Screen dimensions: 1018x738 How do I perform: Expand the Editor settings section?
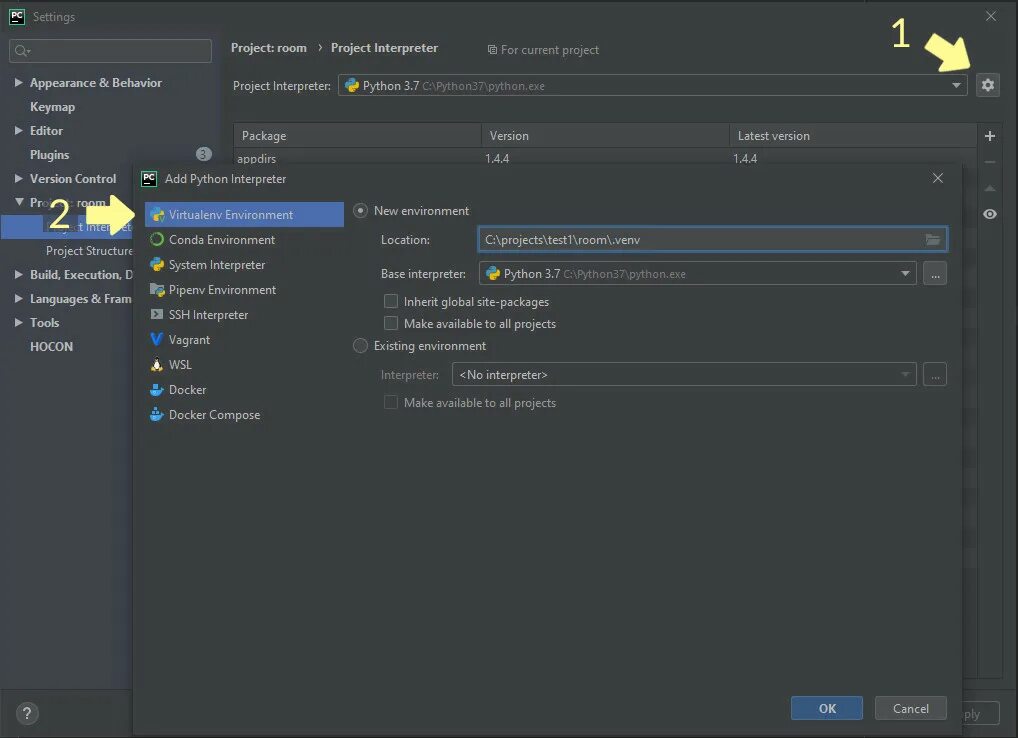click(19, 130)
